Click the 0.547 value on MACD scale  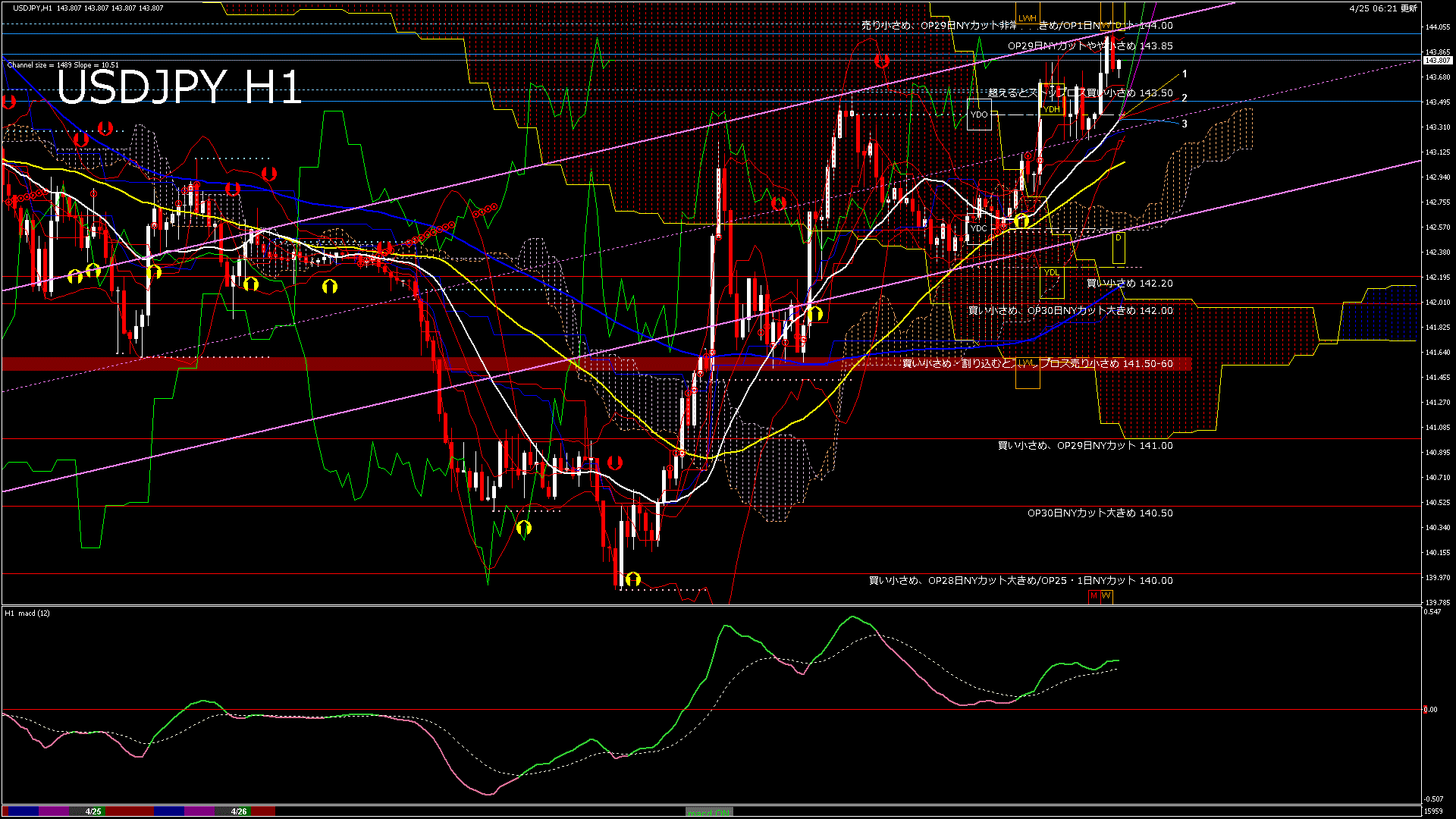(x=1432, y=611)
